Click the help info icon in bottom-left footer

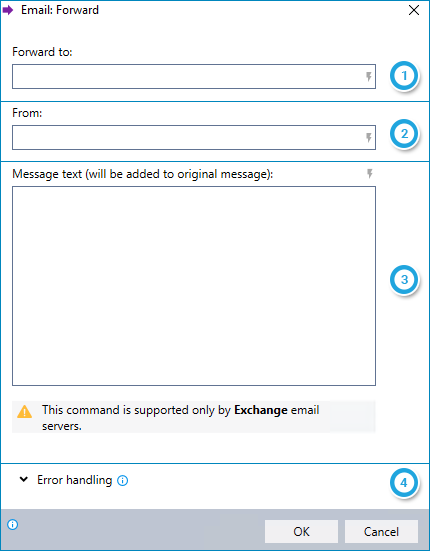[13, 525]
